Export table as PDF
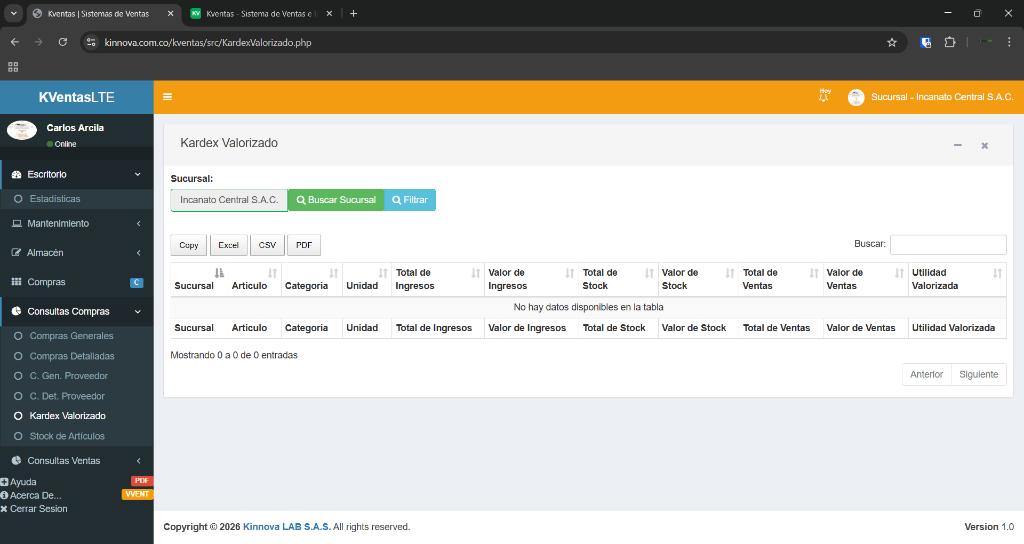The height and width of the screenshot is (544, 1024). [304, 245]
